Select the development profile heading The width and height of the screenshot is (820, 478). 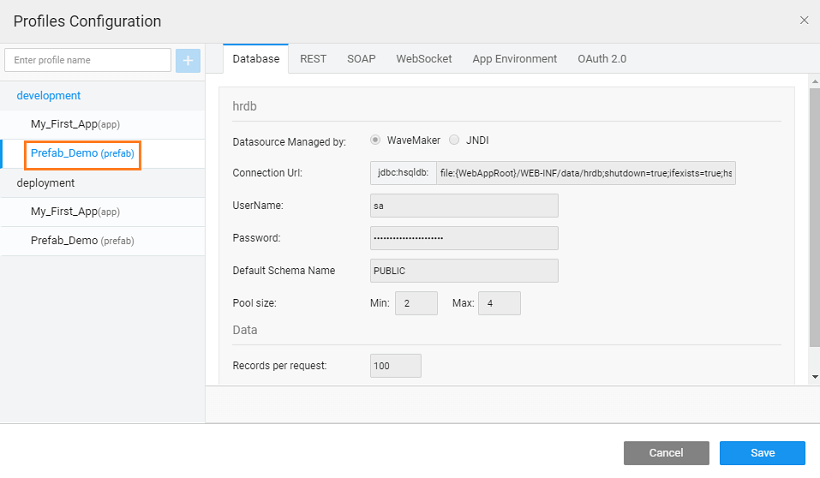[49, 96]
